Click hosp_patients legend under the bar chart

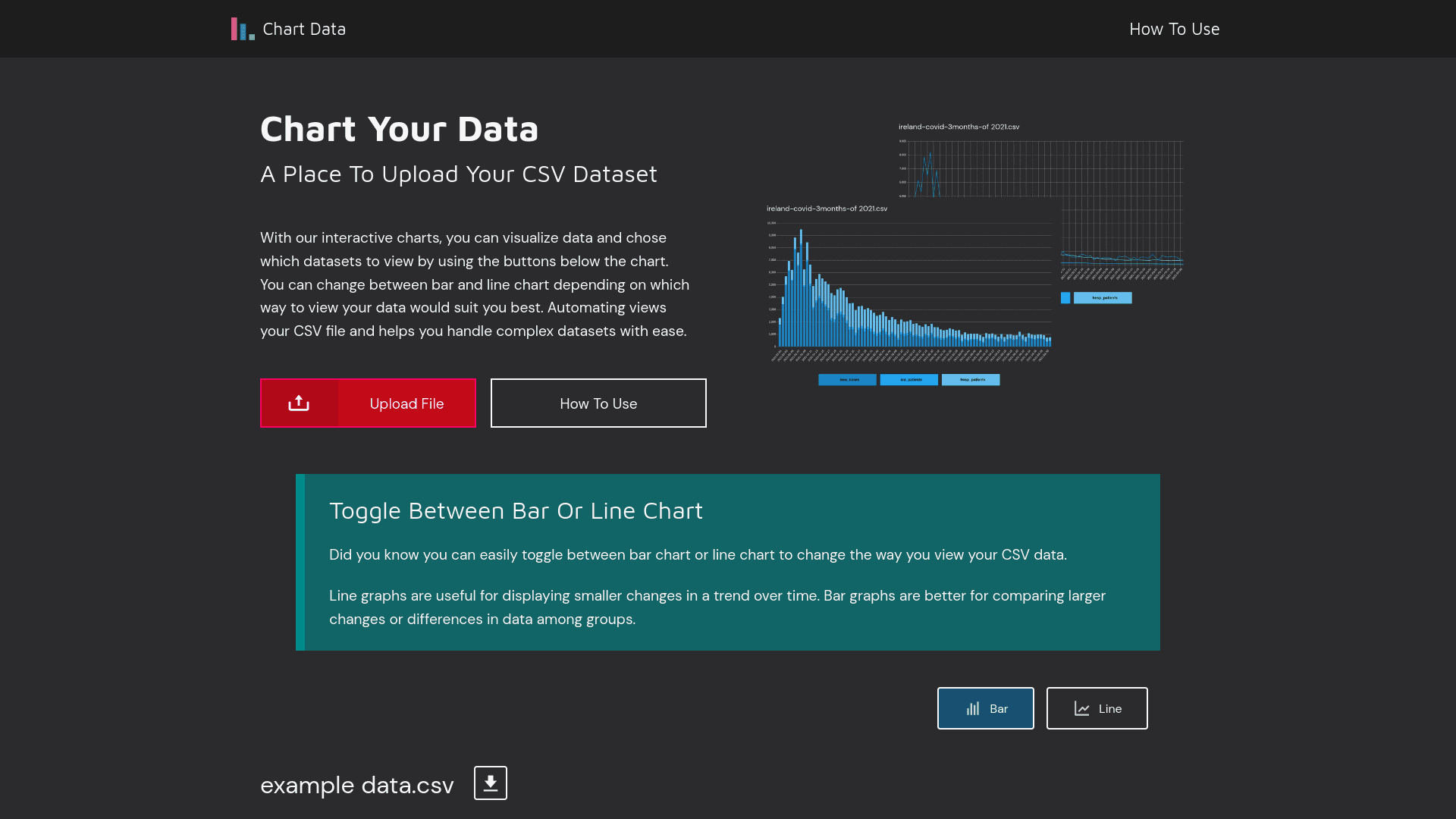[971, 380]
